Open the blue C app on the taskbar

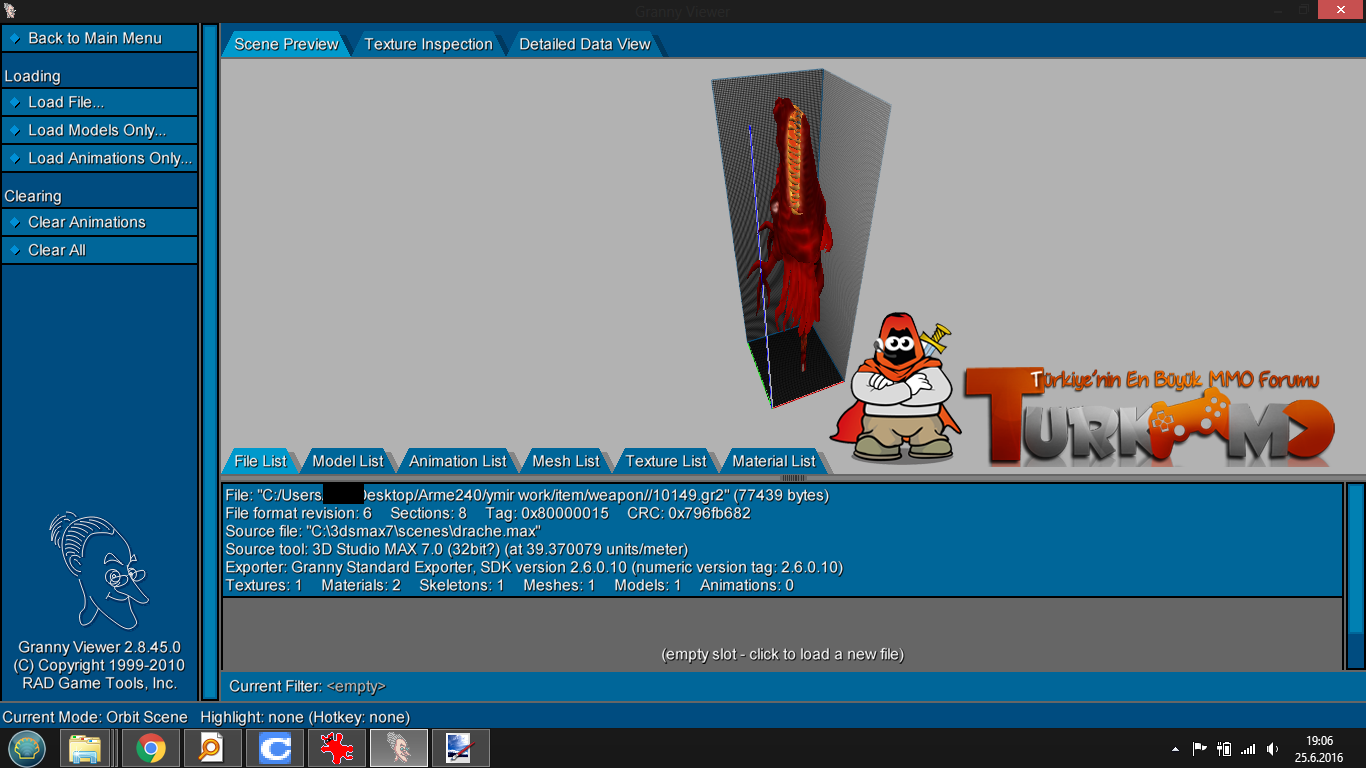pyautogui.click(x=275, y=748)
